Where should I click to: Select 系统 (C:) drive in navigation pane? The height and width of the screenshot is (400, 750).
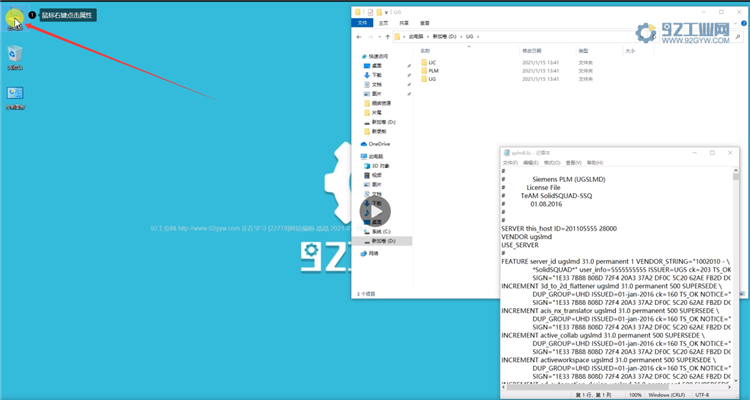point(377,232)
